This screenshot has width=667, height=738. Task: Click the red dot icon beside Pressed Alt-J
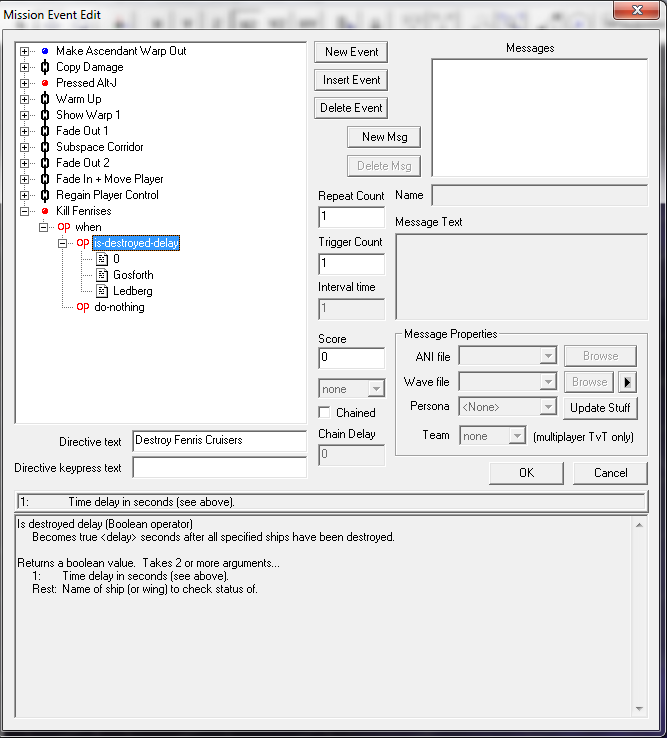point(45,83)
